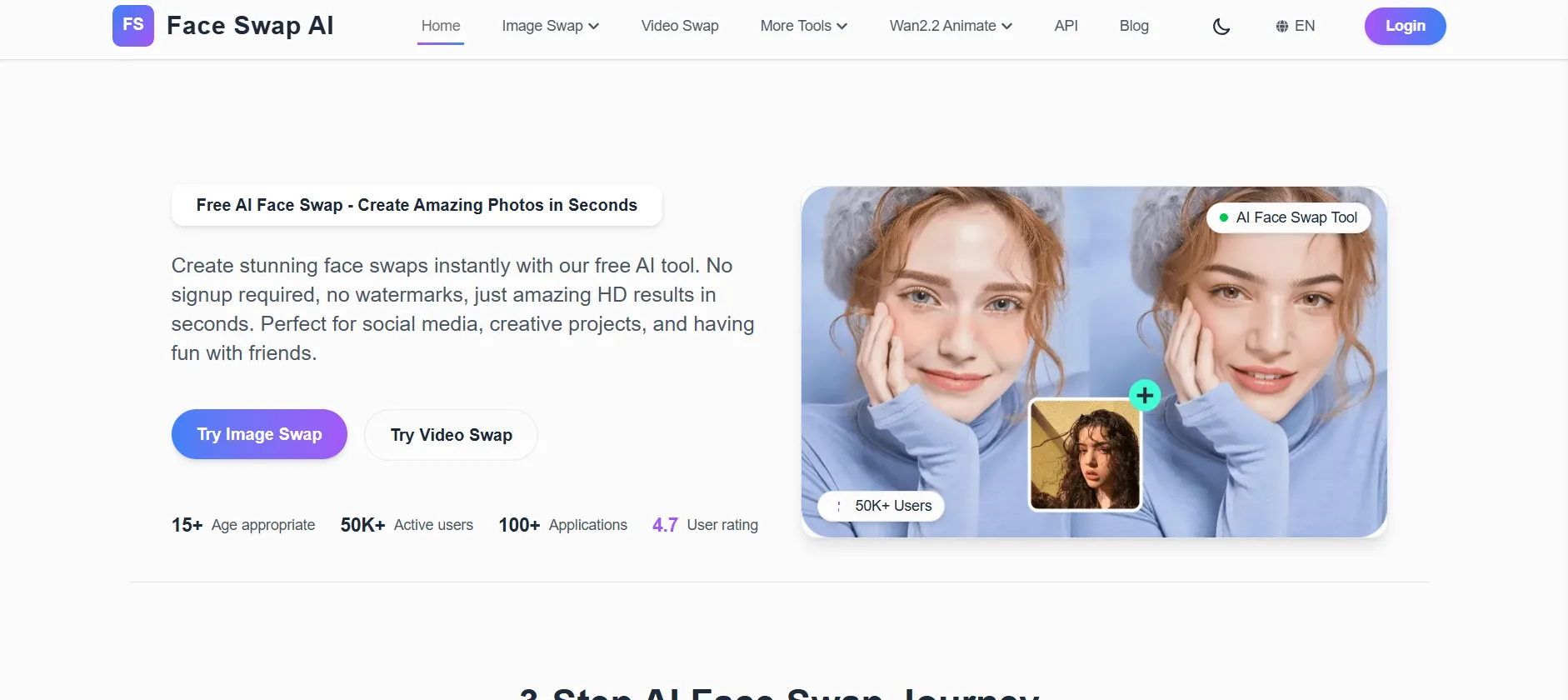Image resolution: width=1568 pixels, height=700 pixels.
Task: Open the Video Swap page
Action: 680,26
